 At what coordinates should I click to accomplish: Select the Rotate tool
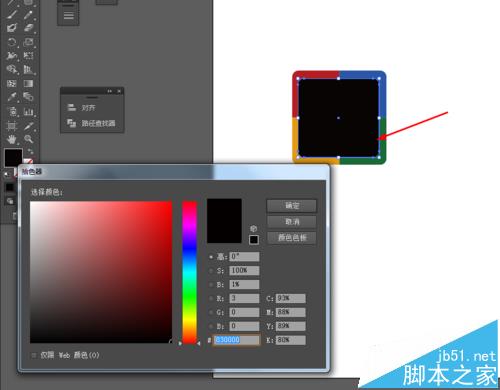[x=12, y=42]
